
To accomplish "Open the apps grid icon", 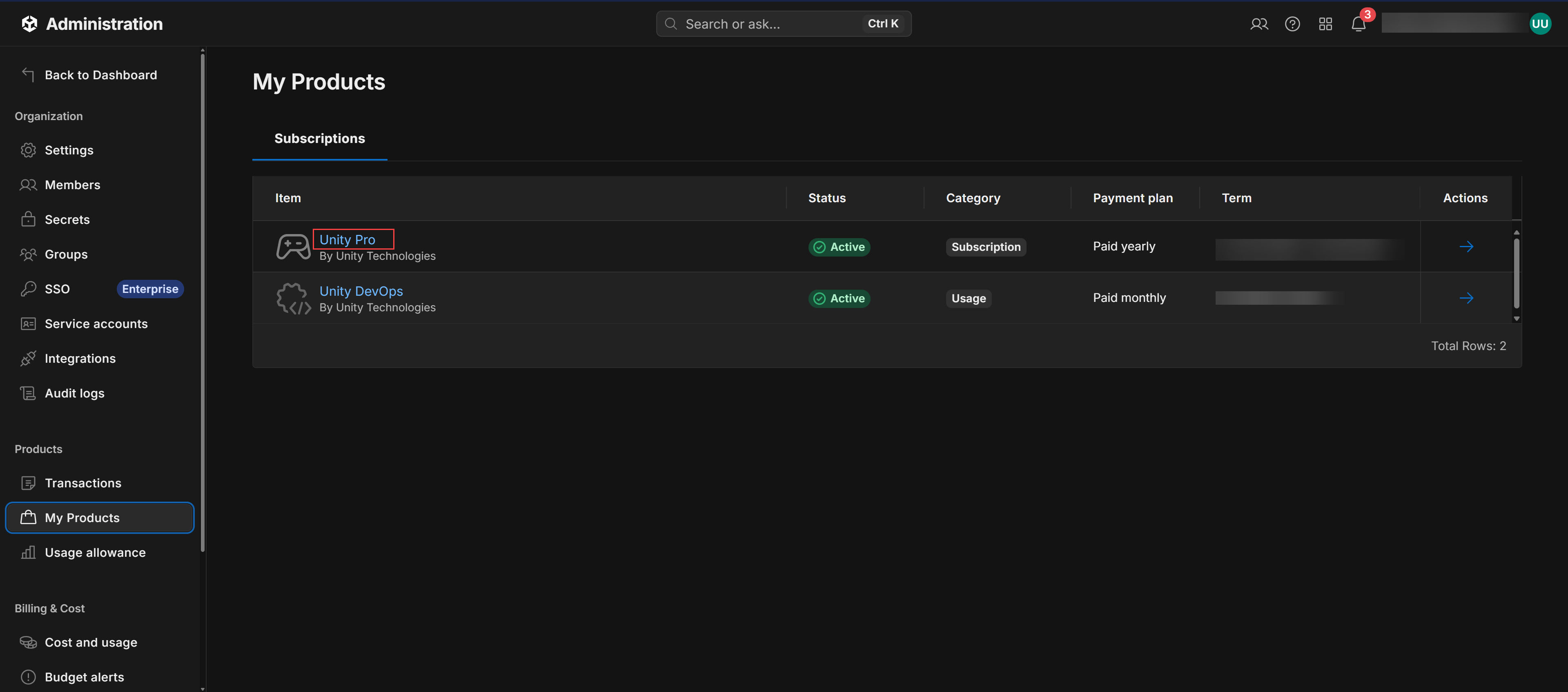I will 1325,24.
